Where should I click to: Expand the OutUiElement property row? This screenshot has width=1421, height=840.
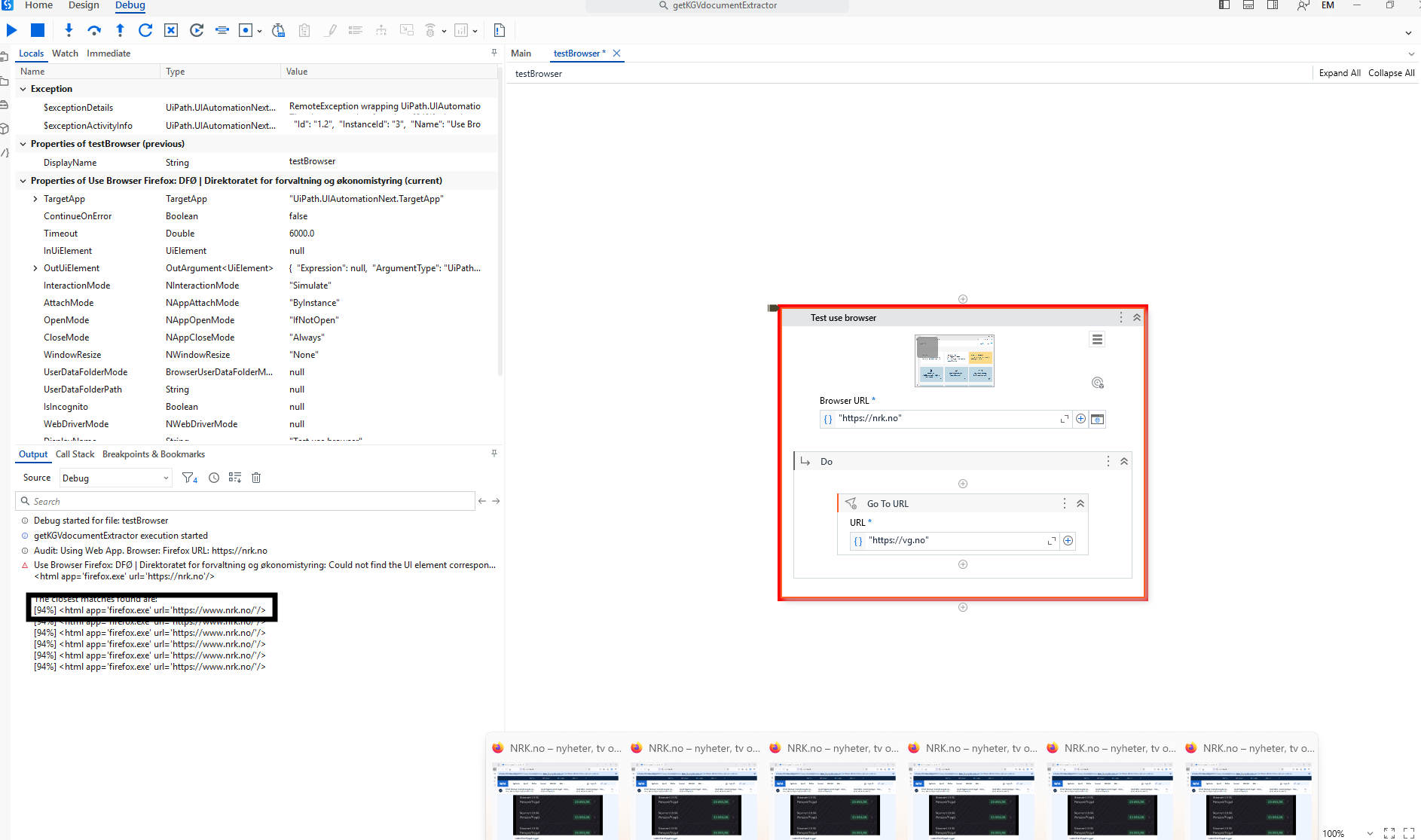(35, 268)
